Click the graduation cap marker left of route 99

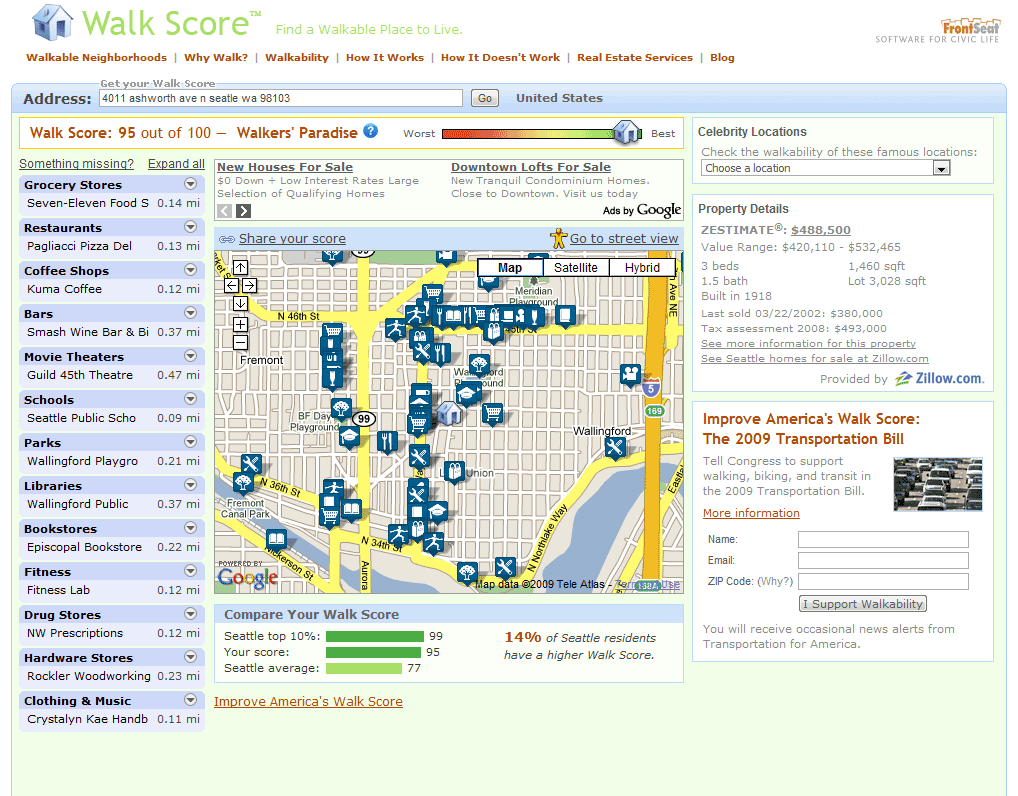[x=349, y=436]
